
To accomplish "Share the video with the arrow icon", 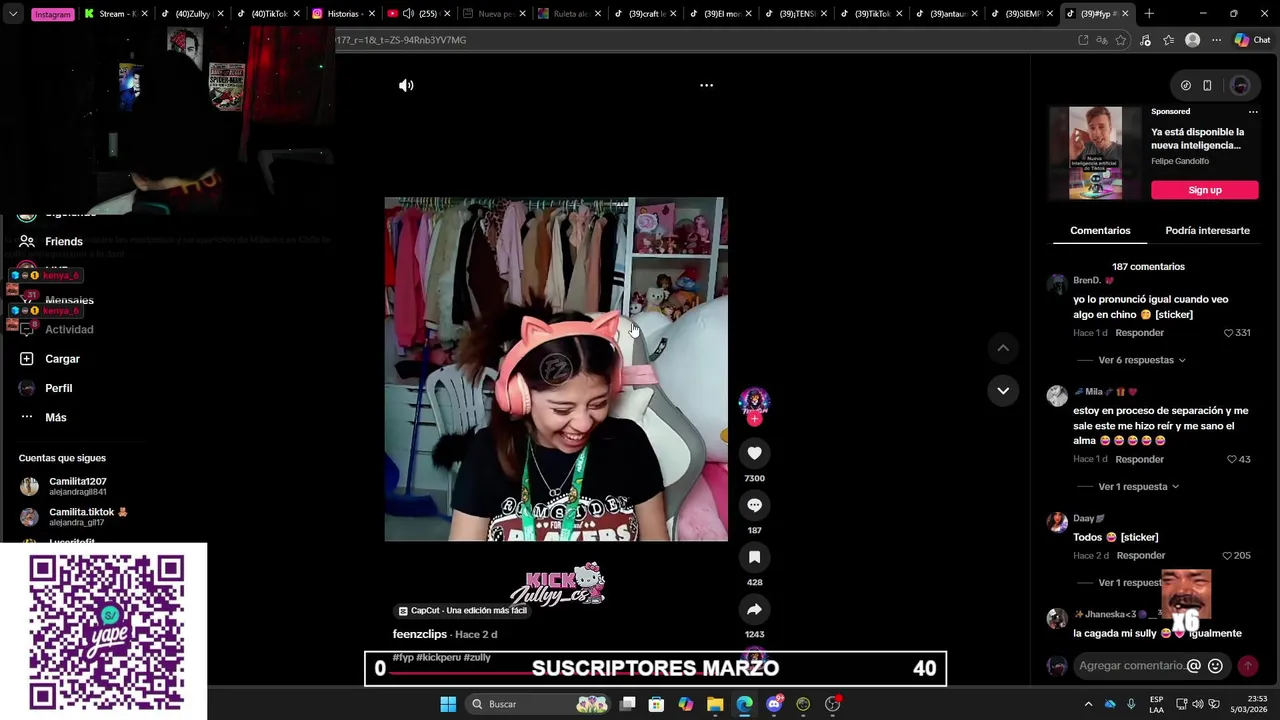I will 754,609.
